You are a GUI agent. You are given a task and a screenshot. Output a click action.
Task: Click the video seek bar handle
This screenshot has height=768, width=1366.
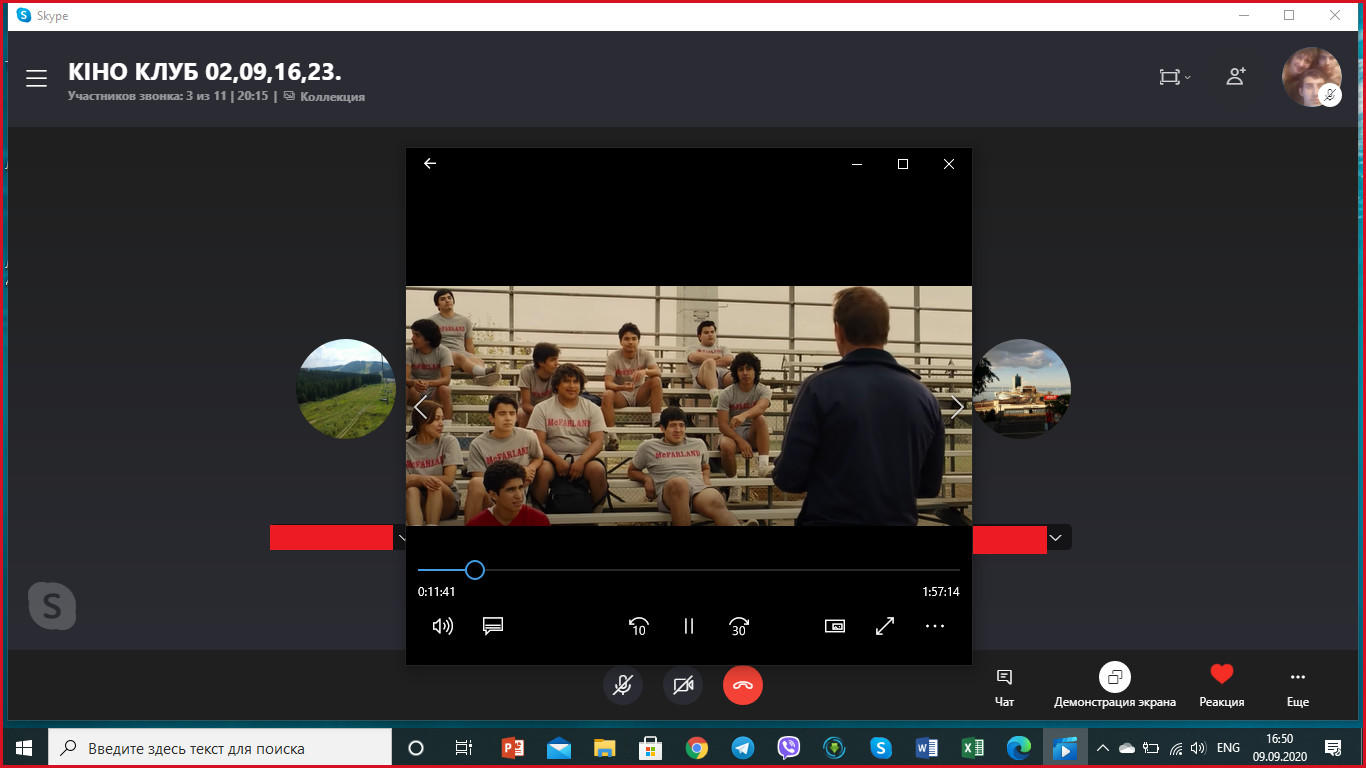click(475, 570)
